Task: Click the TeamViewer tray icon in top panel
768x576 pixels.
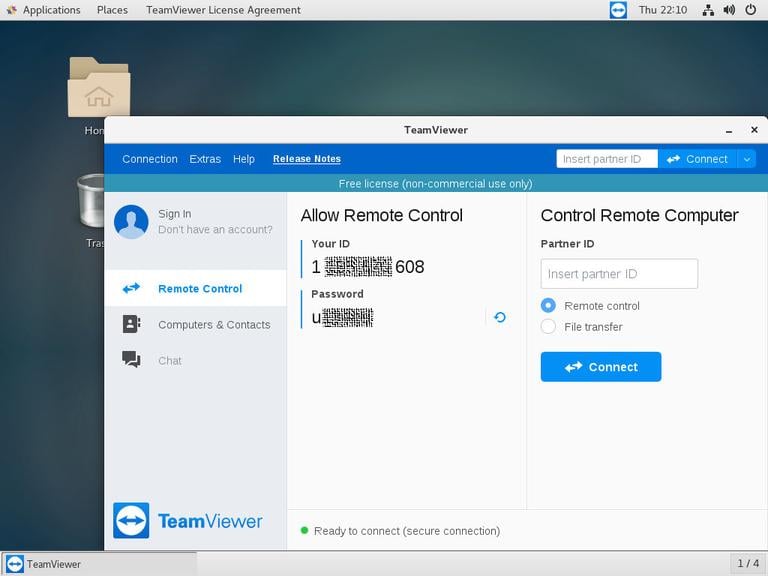Action: pos(618,10)
